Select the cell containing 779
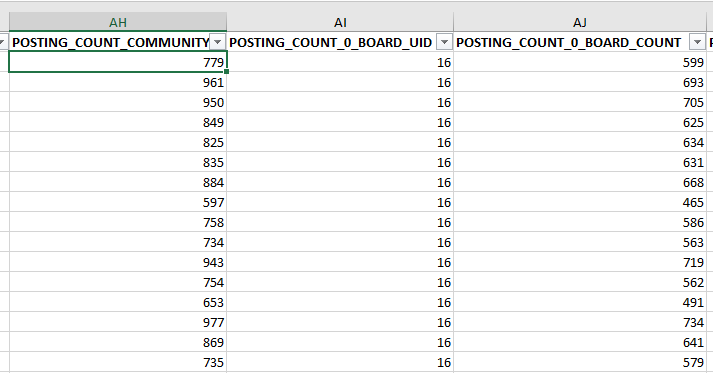713x373 pixels. (x=118, y=62)
